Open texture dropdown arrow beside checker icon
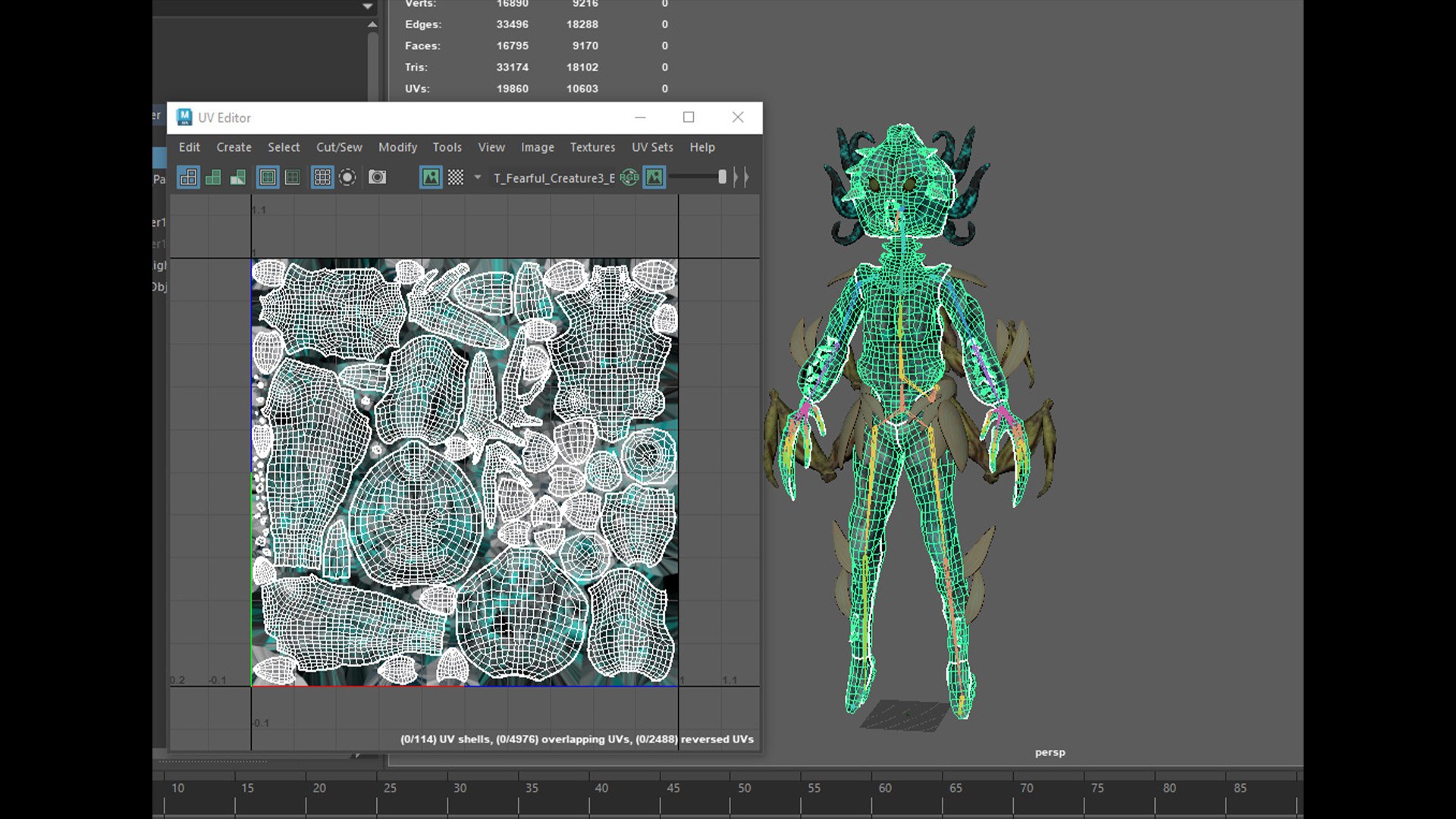 click(x=477, y=177)
